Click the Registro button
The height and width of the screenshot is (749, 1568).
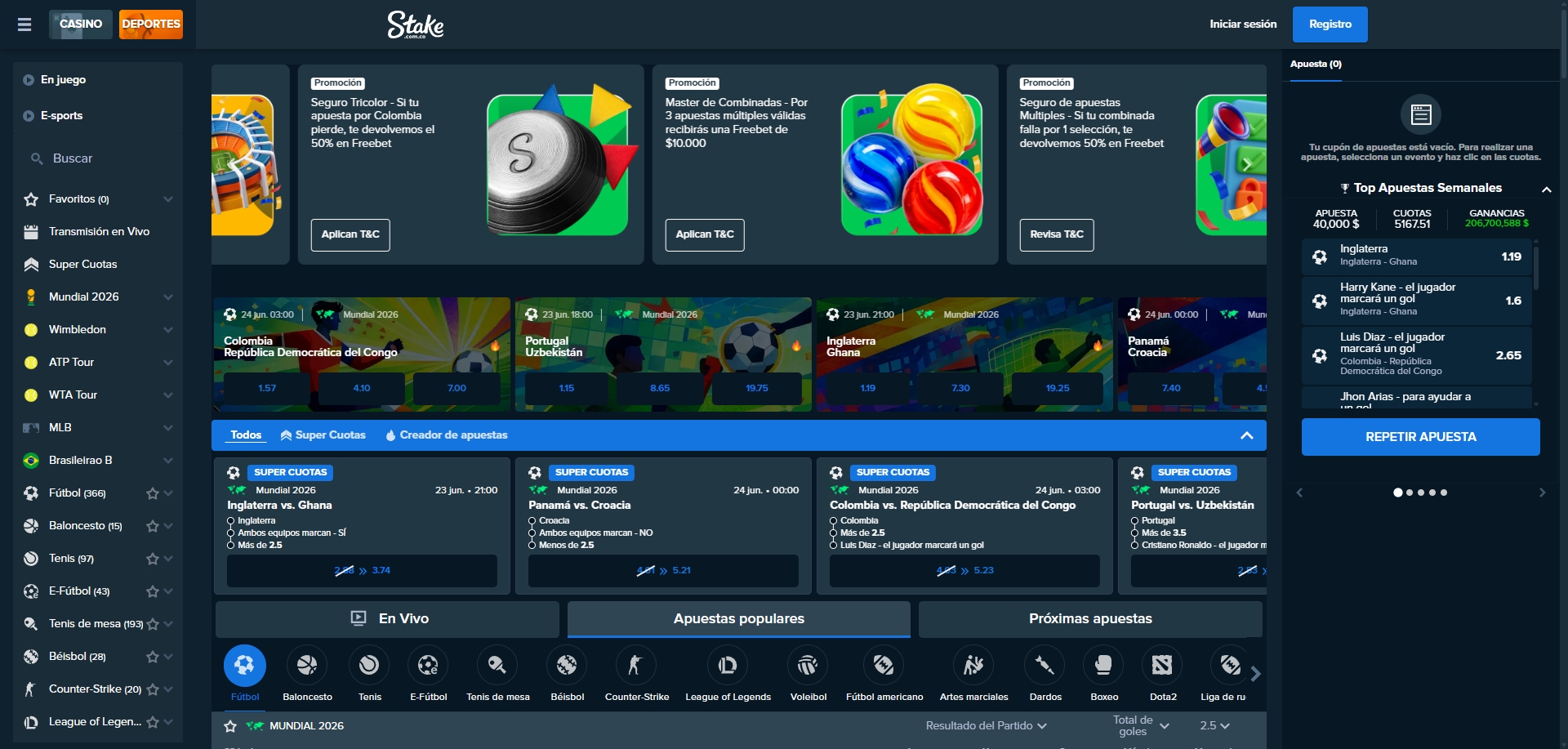[1330, 25]
